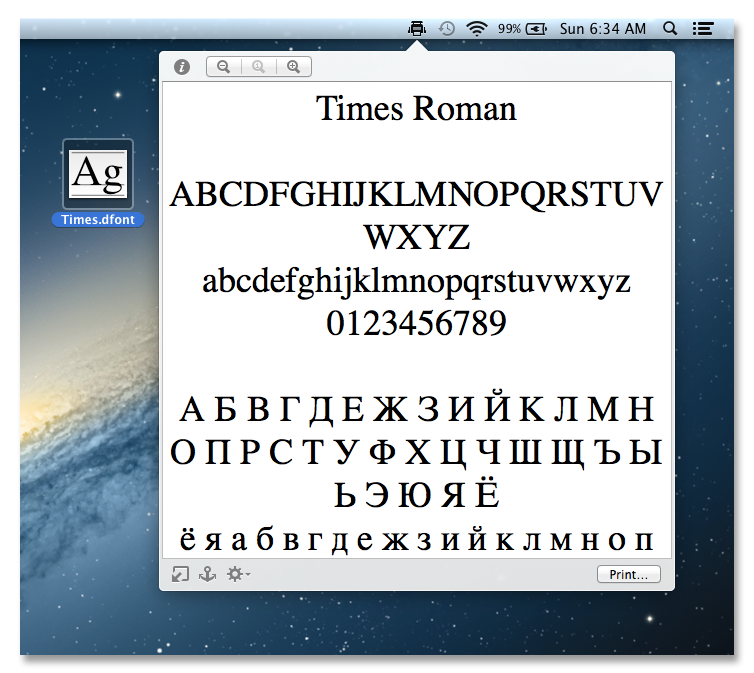Click the Print... button
Viewport: 754px width, 673px height.
(x=628, y=574)
